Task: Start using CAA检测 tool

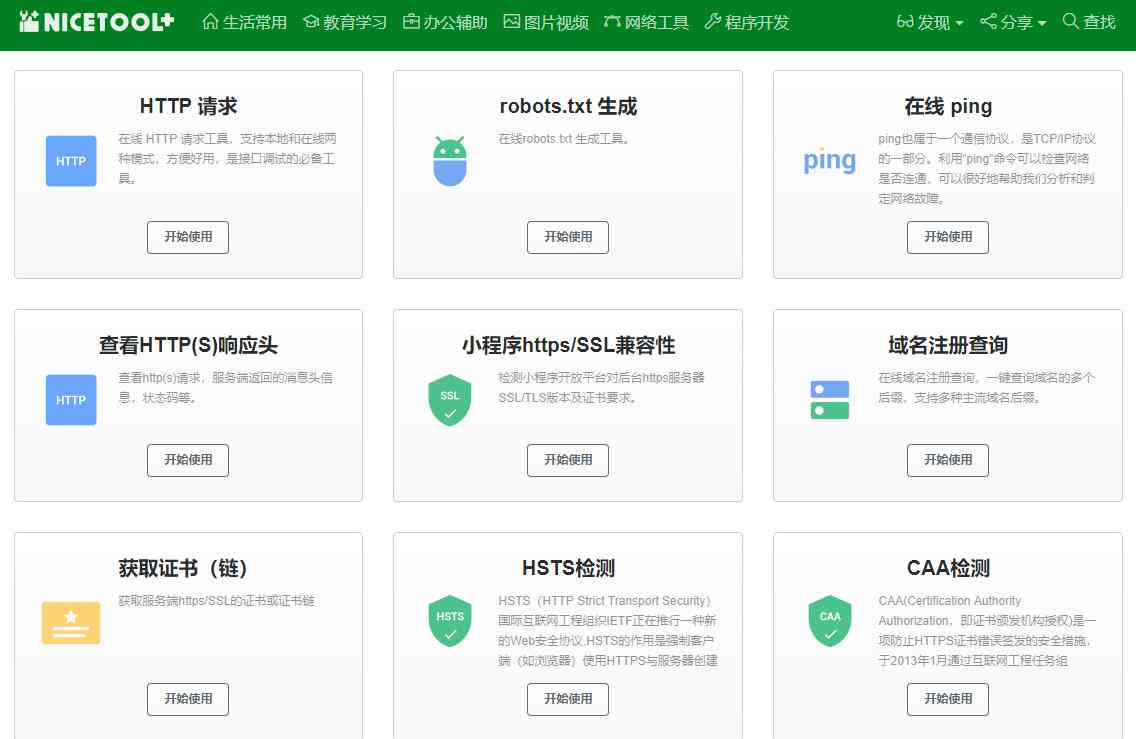Action: click(x=948, y=699)
